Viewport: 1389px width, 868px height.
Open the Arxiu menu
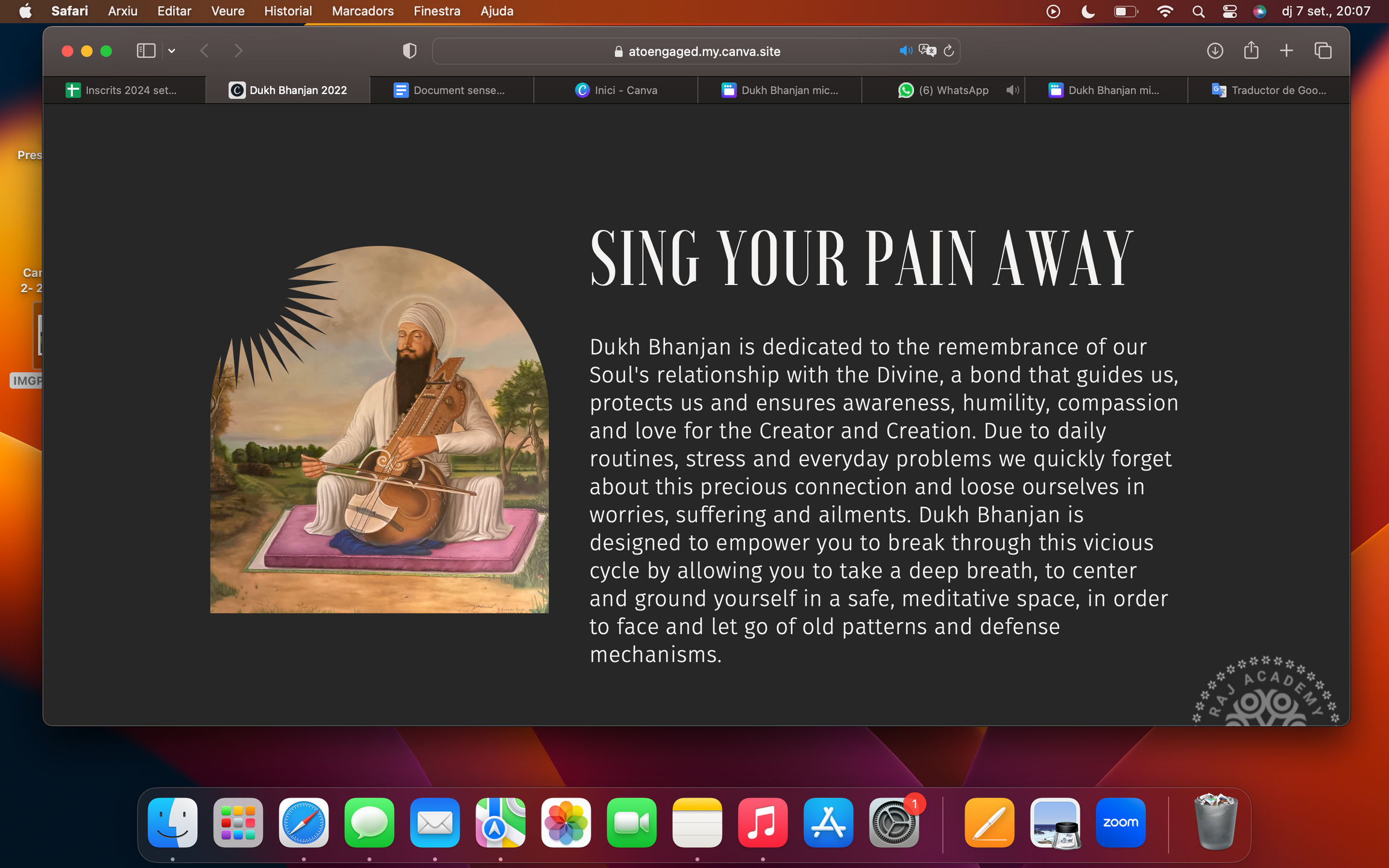tap(122, 11)
